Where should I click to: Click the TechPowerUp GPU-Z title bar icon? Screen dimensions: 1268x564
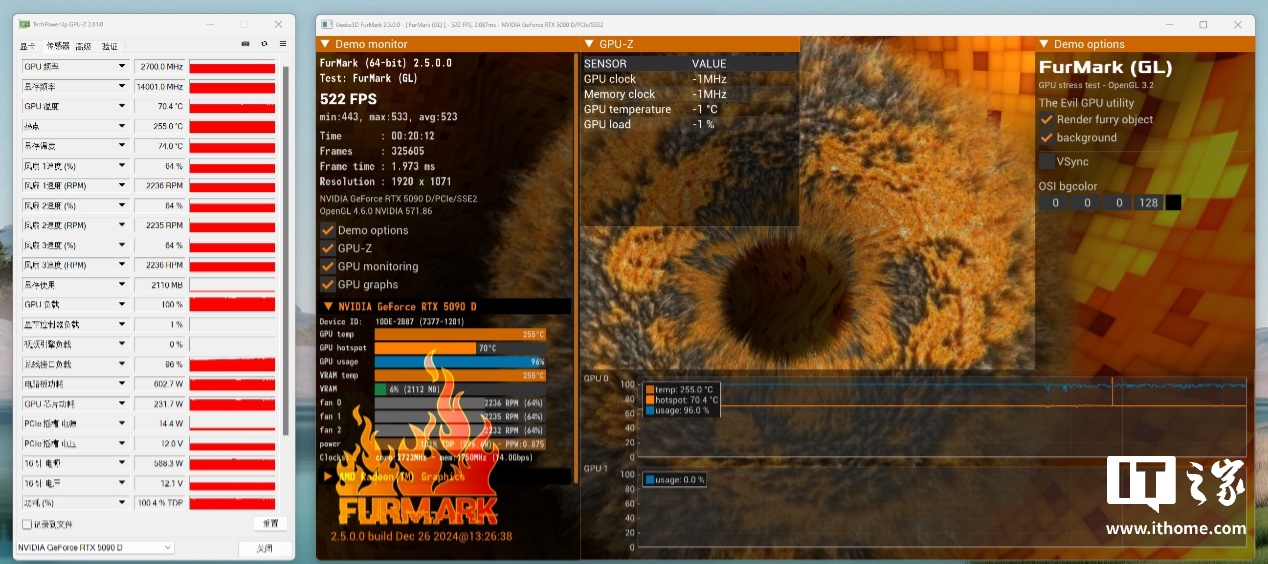click(x=25, y=24)
